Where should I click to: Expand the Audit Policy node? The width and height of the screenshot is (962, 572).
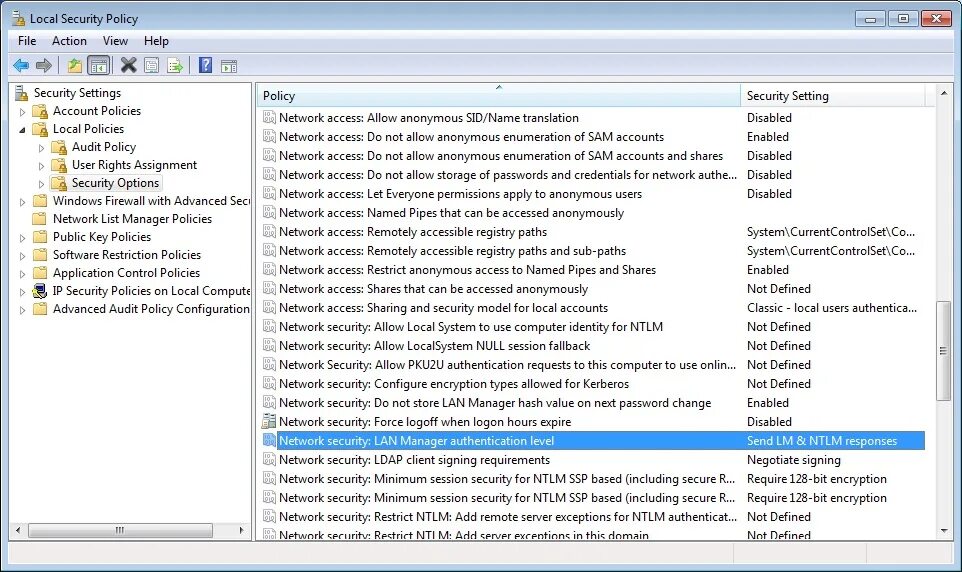(41, 148)
